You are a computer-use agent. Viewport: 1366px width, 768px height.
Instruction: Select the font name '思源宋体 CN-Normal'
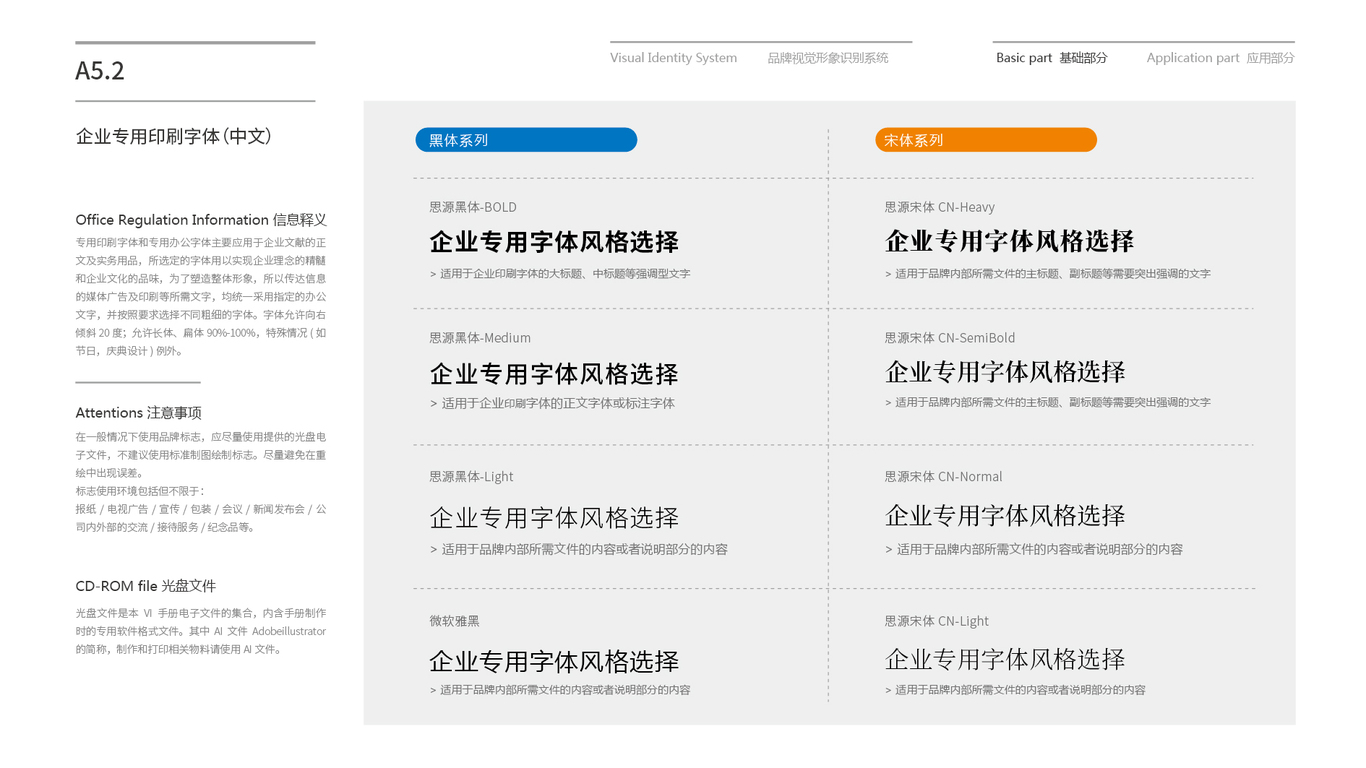point(943,477)
